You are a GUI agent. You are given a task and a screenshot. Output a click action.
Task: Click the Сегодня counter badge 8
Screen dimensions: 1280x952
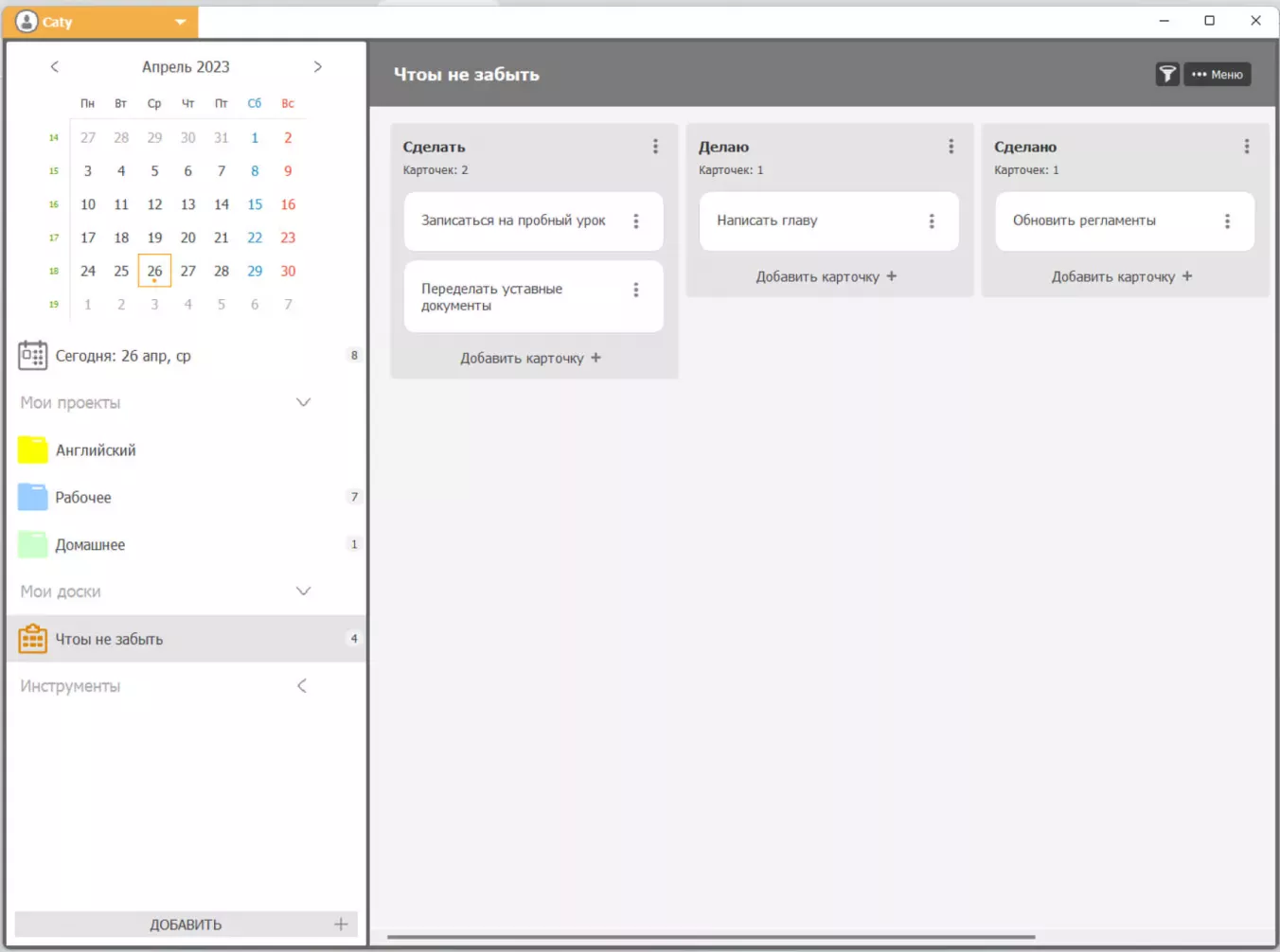pos(354,356)
